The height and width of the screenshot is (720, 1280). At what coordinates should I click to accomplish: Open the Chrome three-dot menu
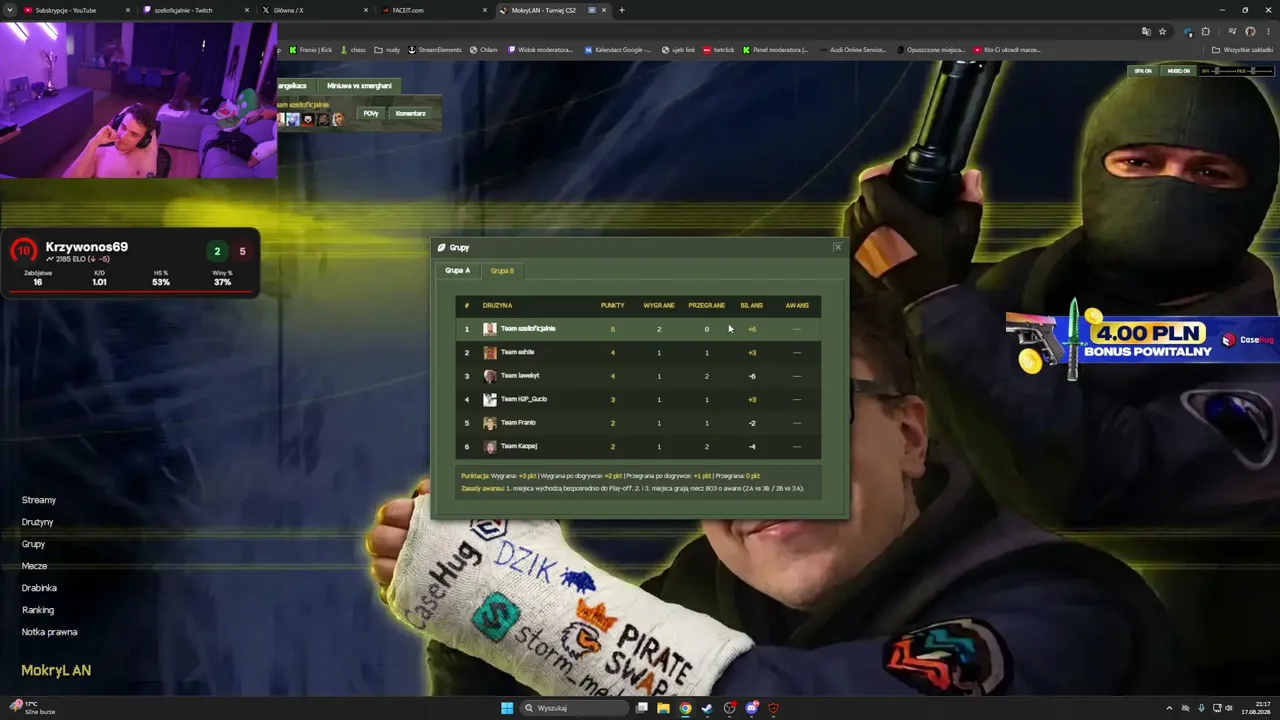[x=1267, y=31]
